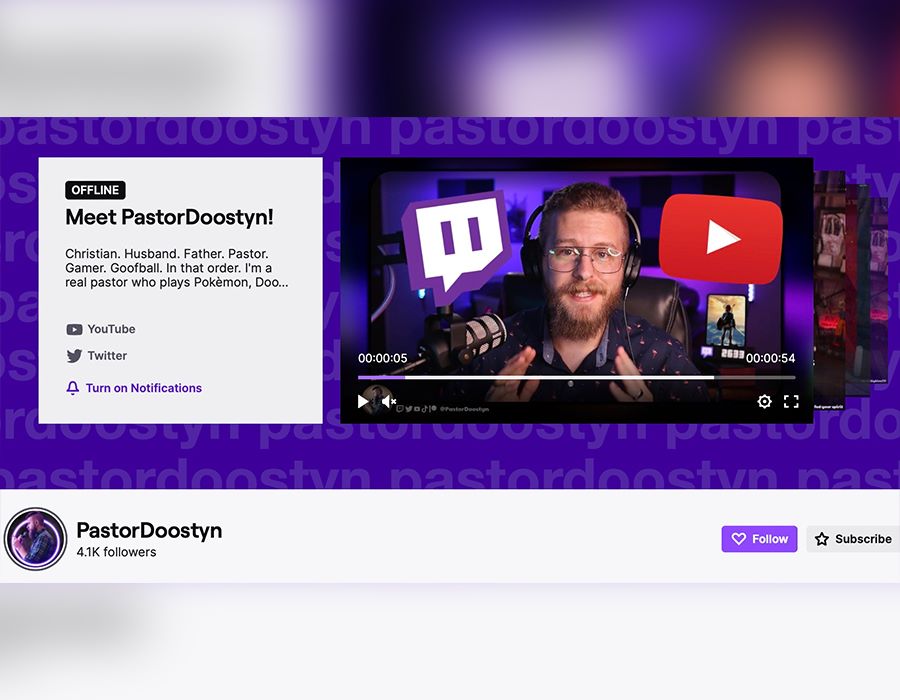This screenshot has height=700, width=900.
Task: Unmute the video with speaker icon
Action: [x=389, y=401]
